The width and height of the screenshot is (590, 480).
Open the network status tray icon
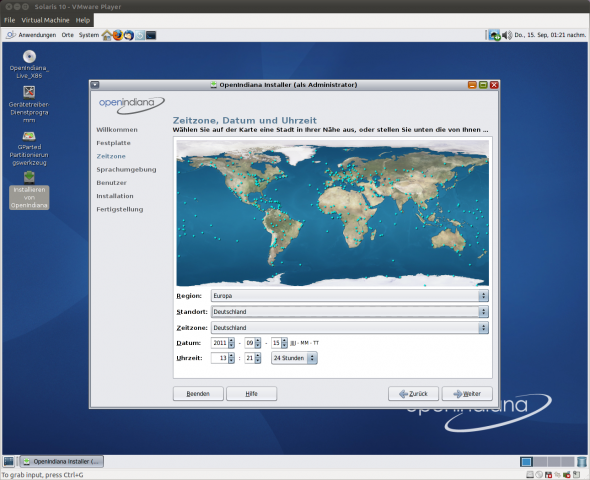pos(494,35)
